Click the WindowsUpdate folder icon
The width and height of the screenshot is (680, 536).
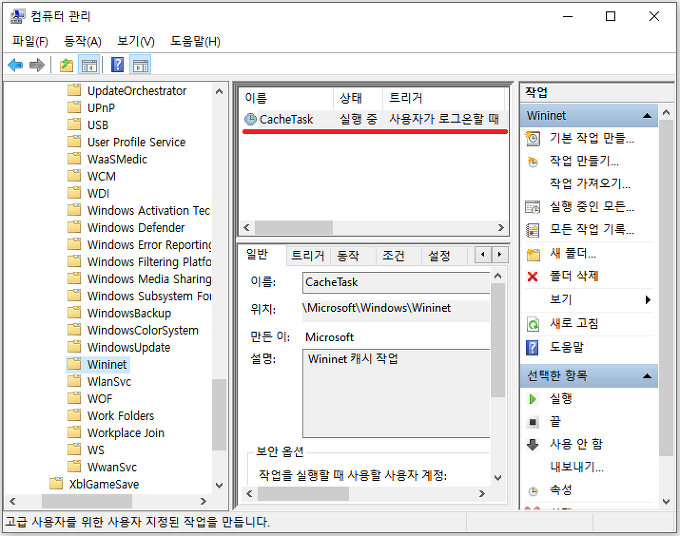pos(74,346)
